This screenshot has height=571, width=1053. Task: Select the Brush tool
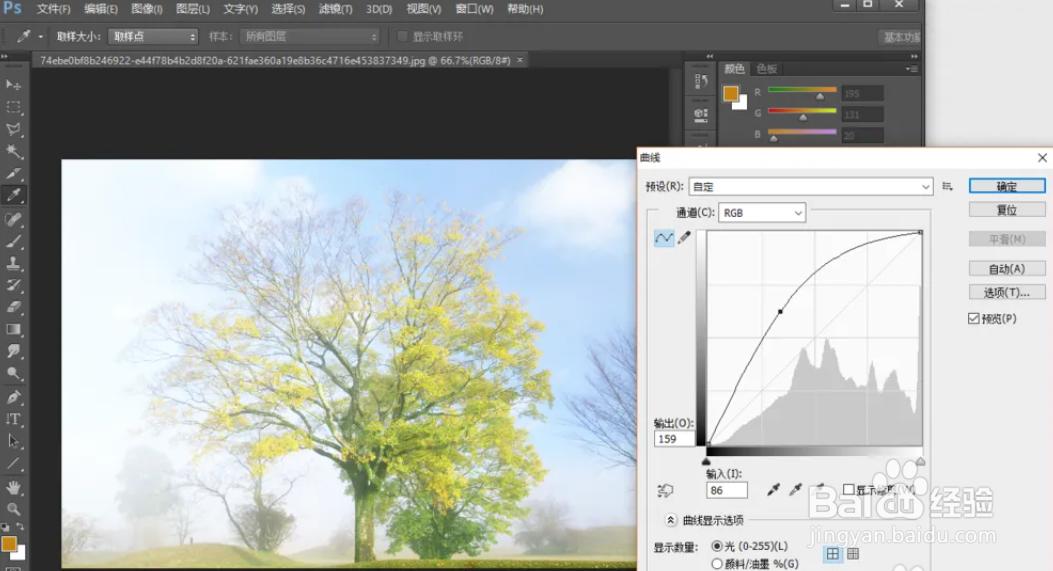tap(13, 241)
